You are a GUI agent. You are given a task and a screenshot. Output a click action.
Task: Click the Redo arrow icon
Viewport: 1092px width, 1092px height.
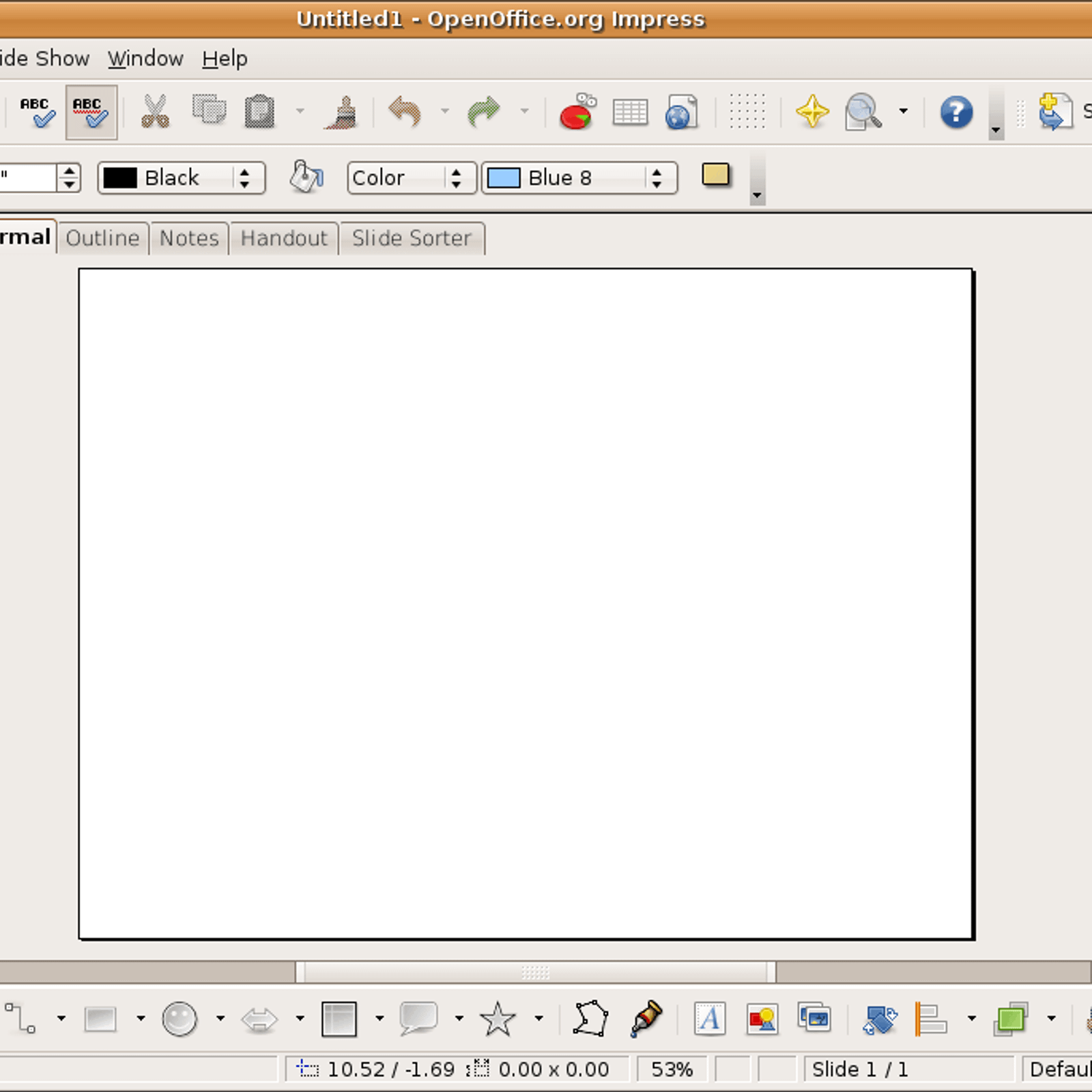pyautogui.click(x=484, y=112)
